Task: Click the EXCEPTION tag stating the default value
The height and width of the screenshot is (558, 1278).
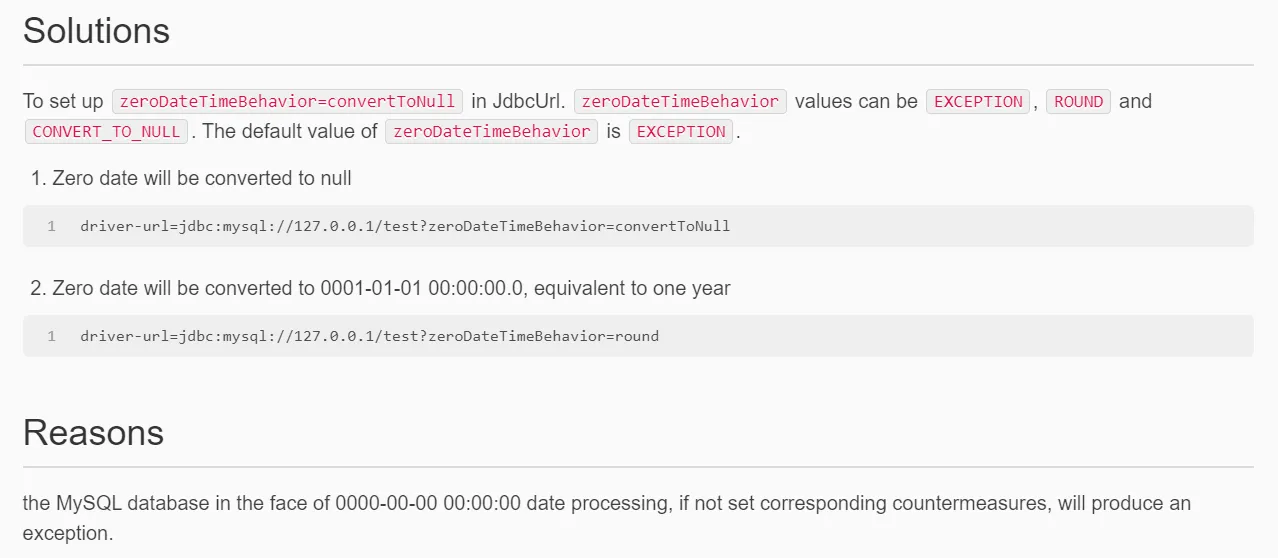Action: (681, 131)
